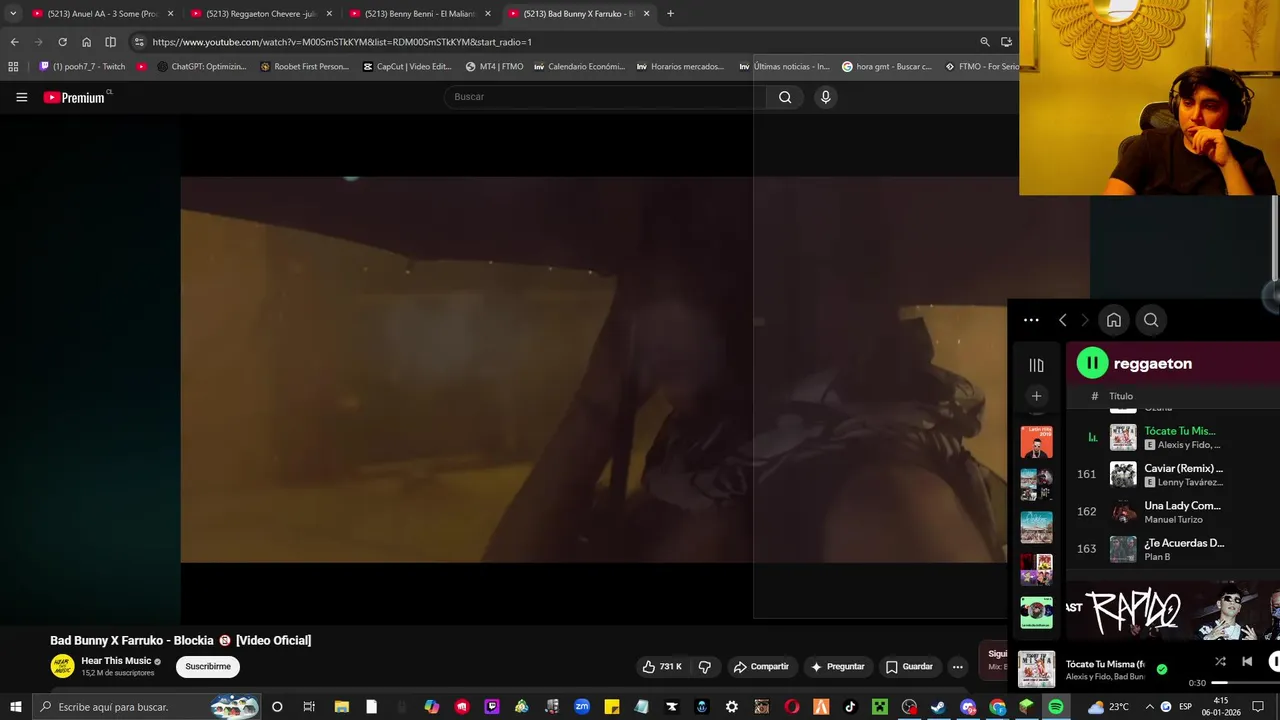Open the tab search dropdown arrow
This screenshot has height=720, width=1280.
tap(13, 14)
